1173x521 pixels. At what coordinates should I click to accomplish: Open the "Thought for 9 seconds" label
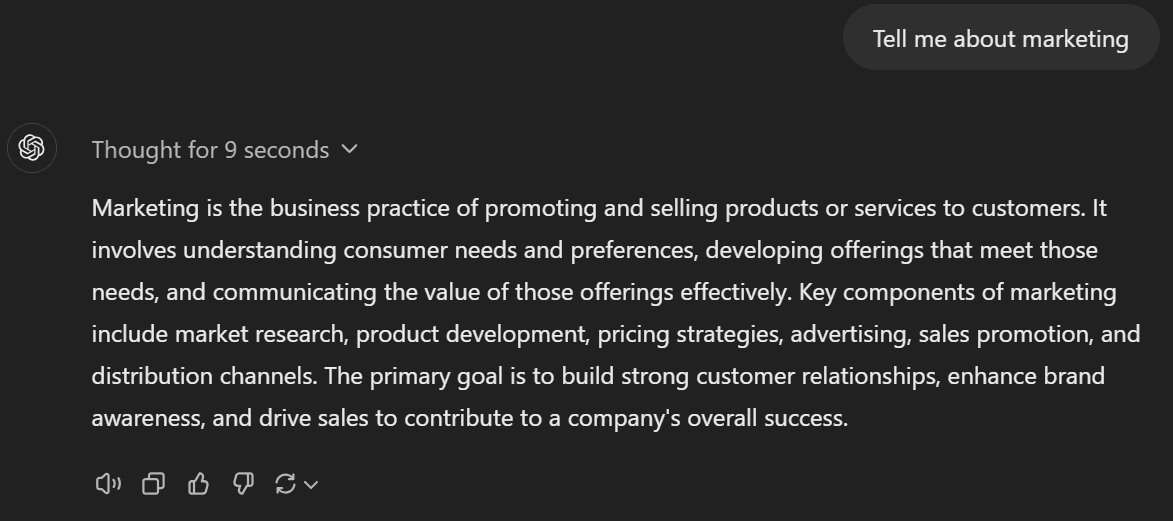click(x=210, y=150)
